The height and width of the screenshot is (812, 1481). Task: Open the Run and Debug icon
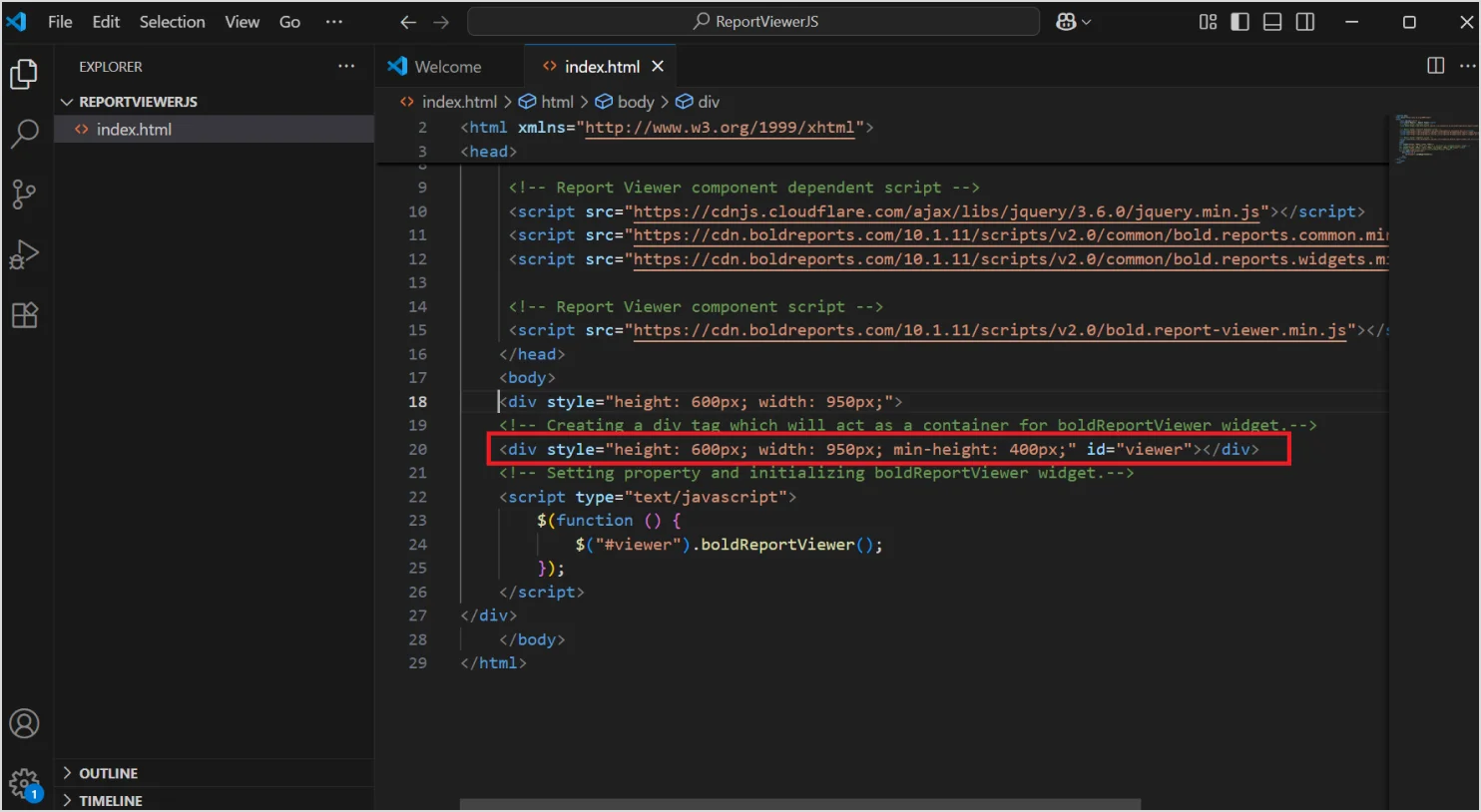(25, 254)
